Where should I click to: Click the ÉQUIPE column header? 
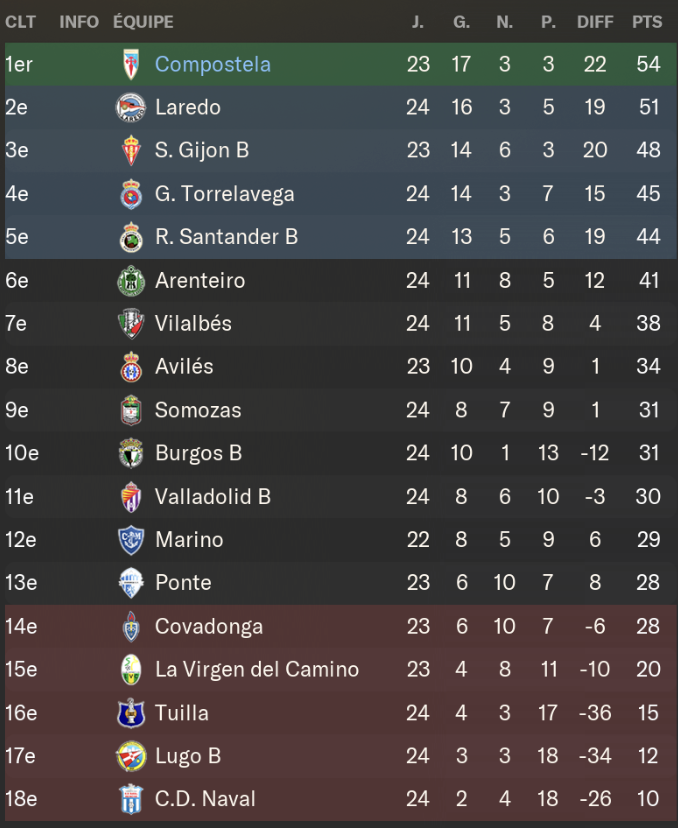143,22
